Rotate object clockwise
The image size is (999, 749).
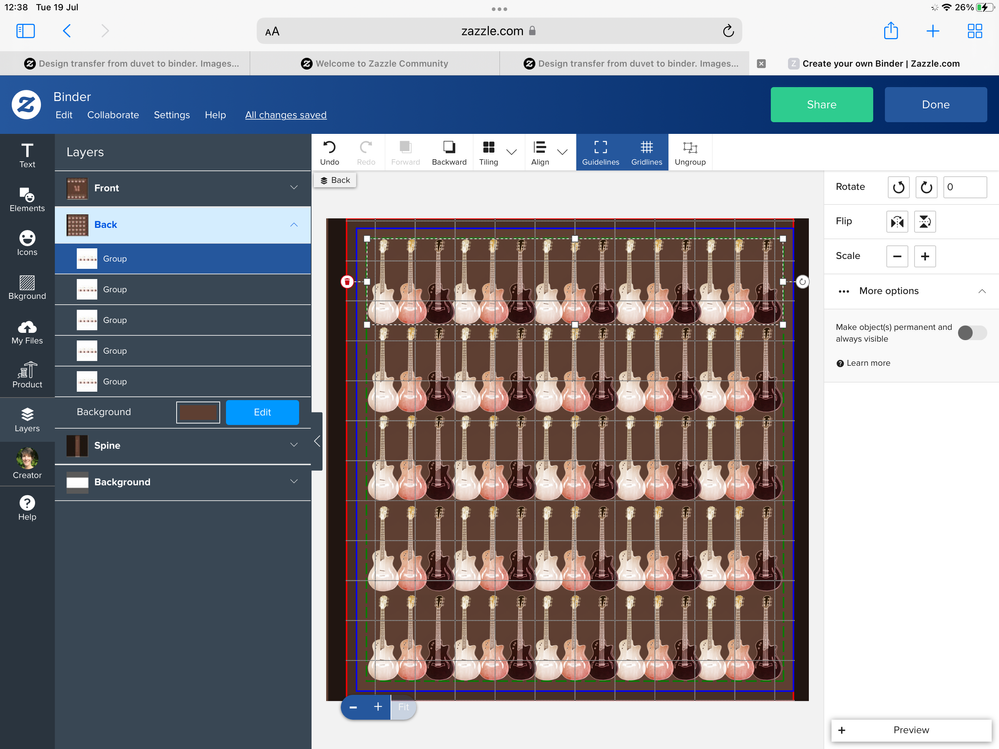tap(926, 187)
